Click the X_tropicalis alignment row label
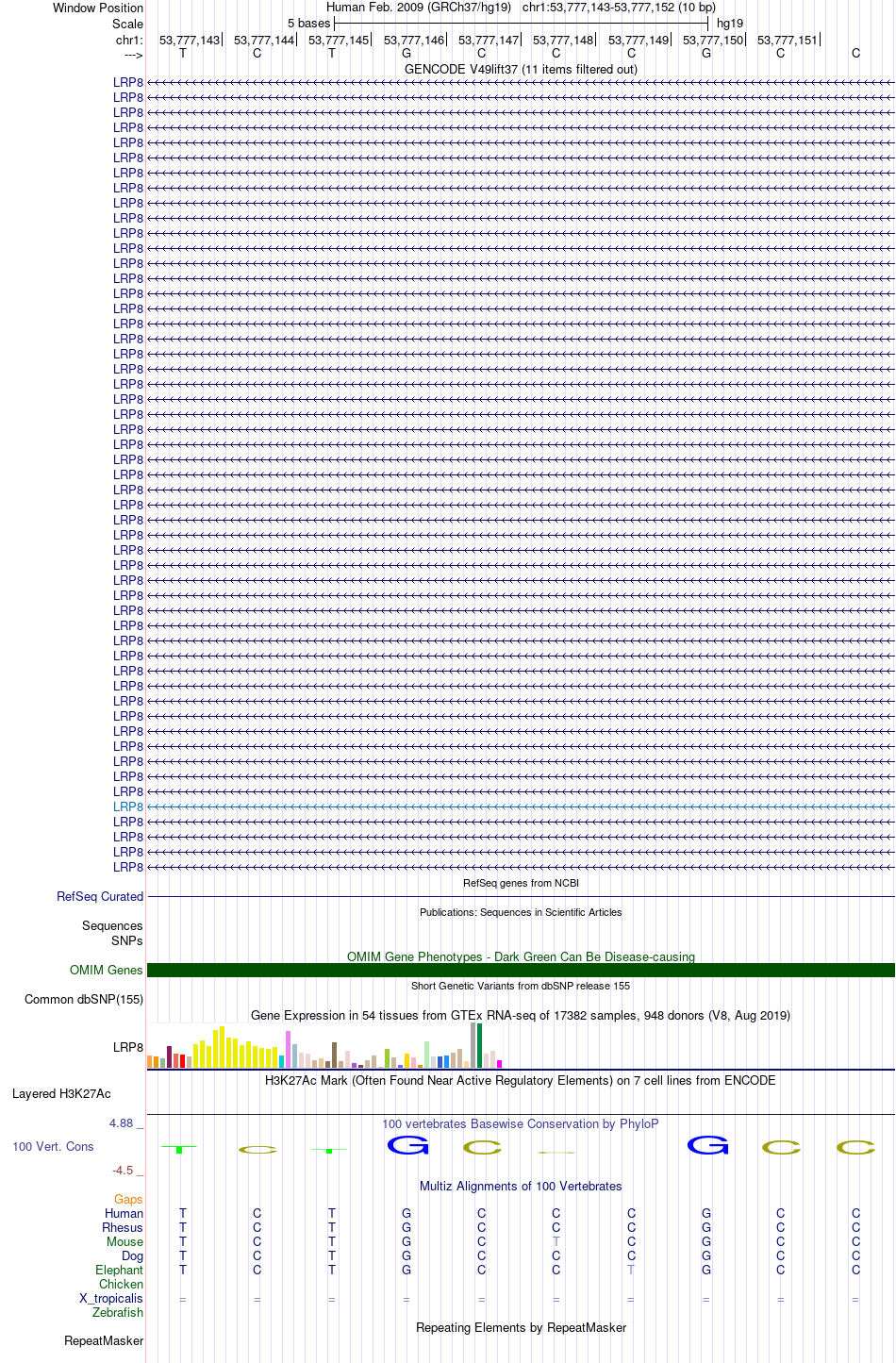 (111, 1298)
